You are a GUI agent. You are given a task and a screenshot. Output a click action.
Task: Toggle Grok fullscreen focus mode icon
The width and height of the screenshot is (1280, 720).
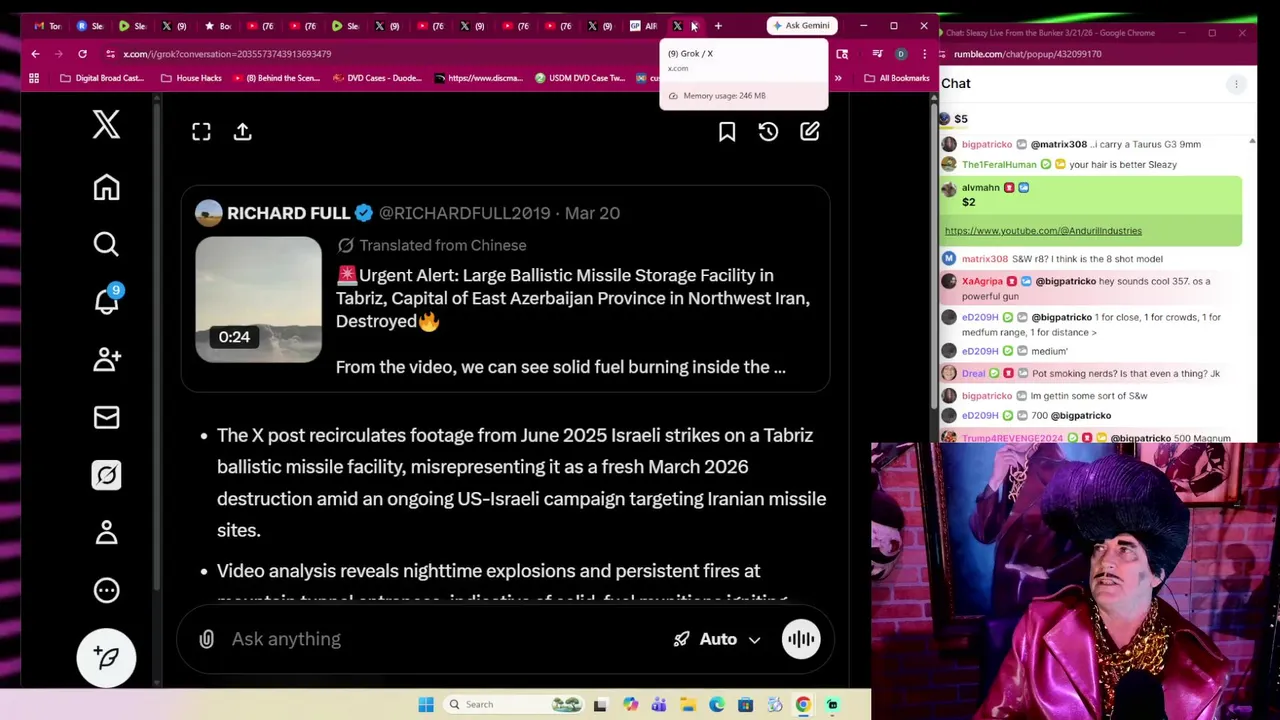pyautogui.click(x=201, y=132)
